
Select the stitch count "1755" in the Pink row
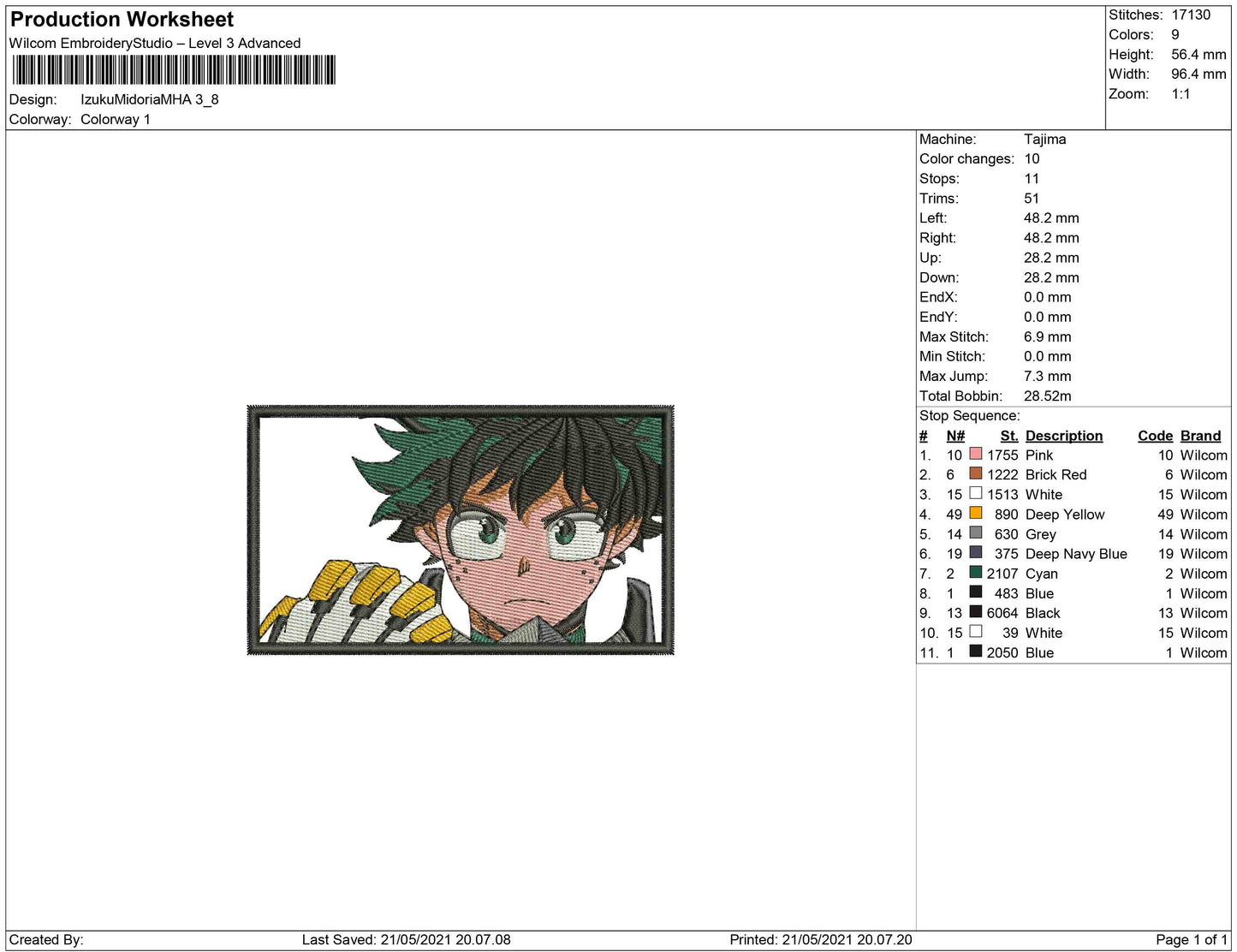pos(1002,455)
